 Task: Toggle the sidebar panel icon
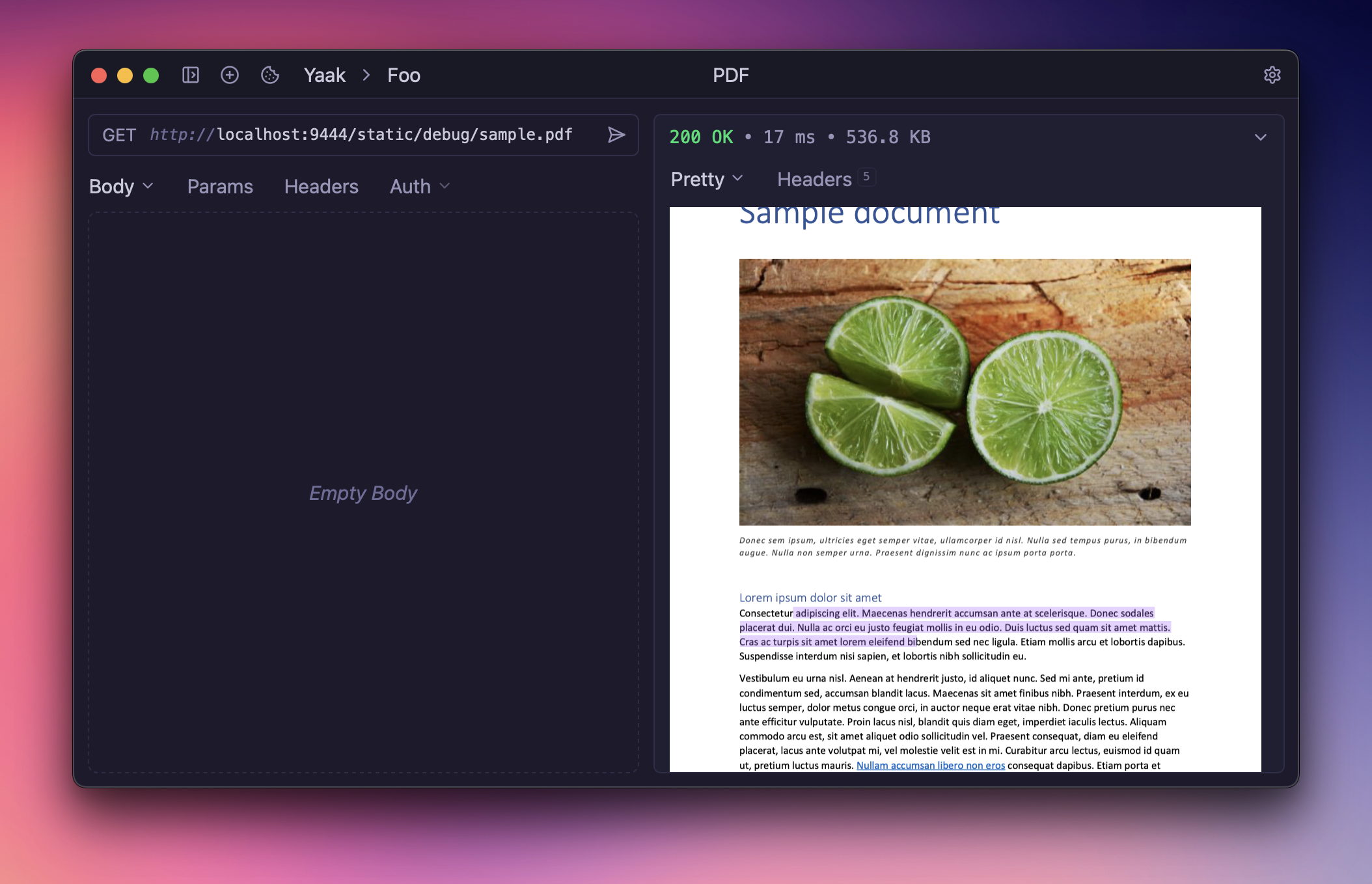[x=190, y=75]
